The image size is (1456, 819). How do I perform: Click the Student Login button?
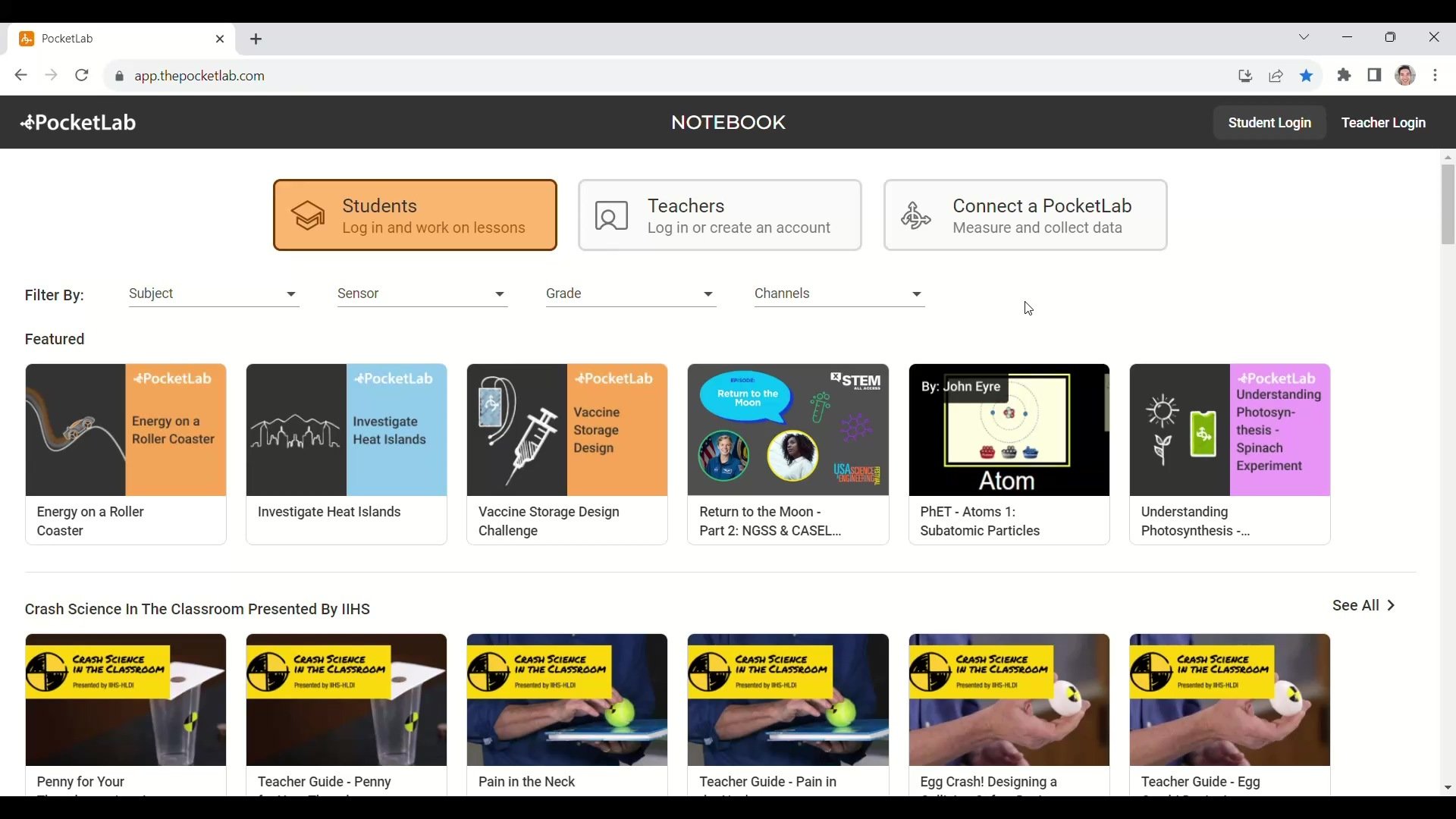coord(1269,123)
